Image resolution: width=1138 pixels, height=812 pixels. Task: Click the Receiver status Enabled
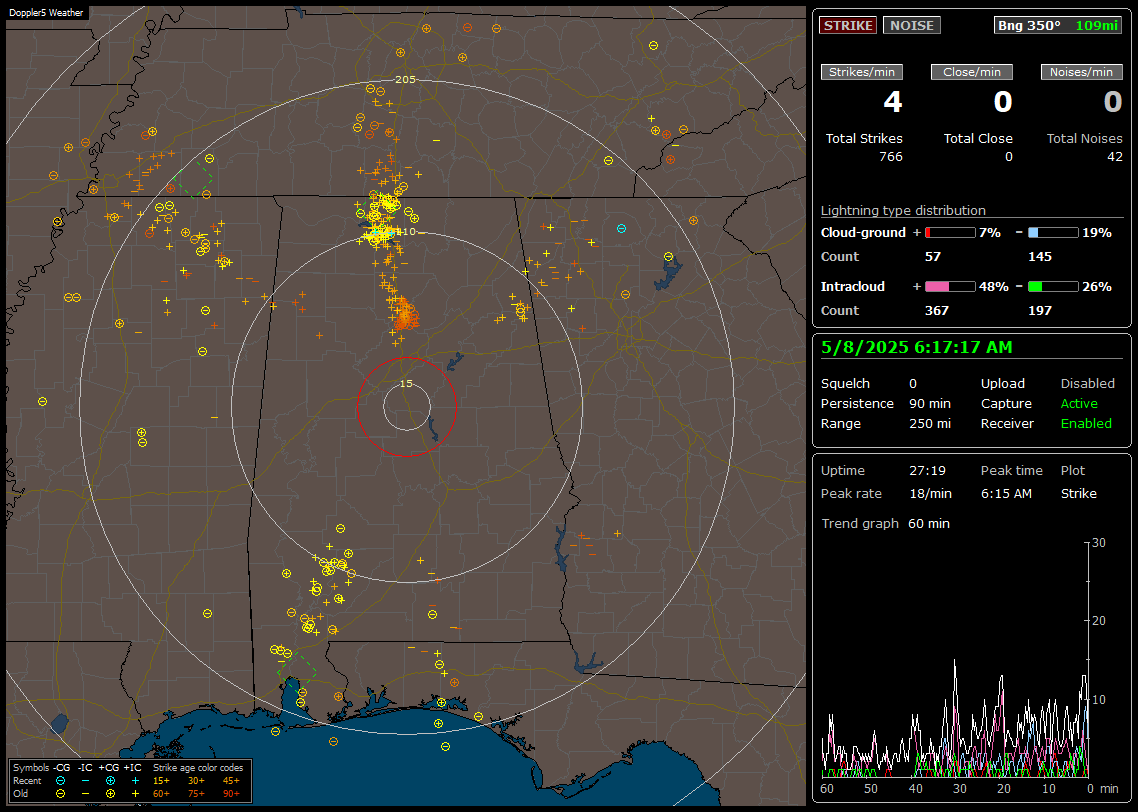[x=1086, y=424]
